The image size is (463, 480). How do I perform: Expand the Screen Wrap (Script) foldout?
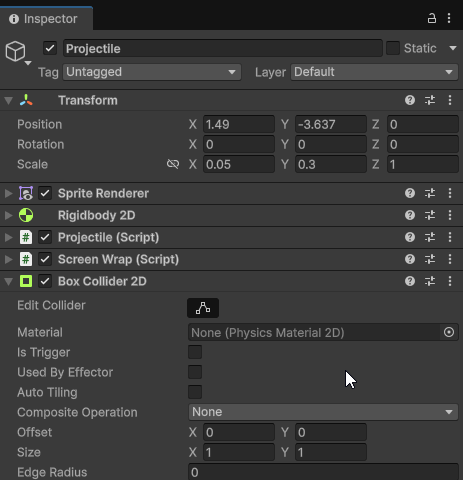tap(8, 259)
